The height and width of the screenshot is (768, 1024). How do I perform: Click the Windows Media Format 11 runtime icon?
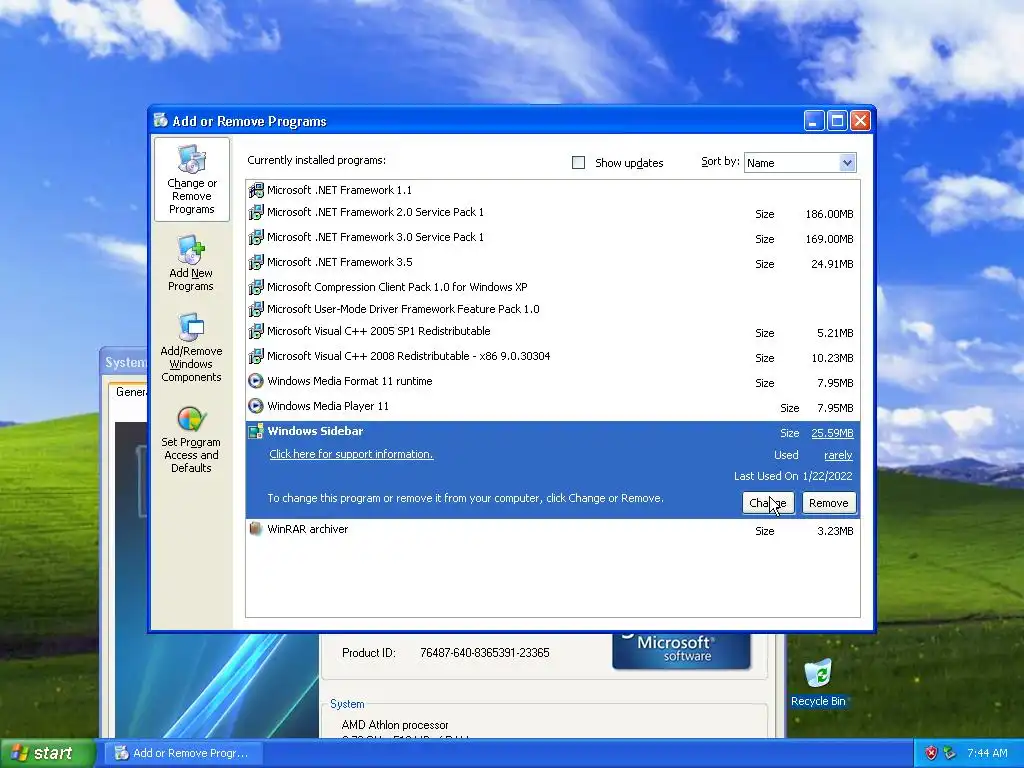coord(256,381)
